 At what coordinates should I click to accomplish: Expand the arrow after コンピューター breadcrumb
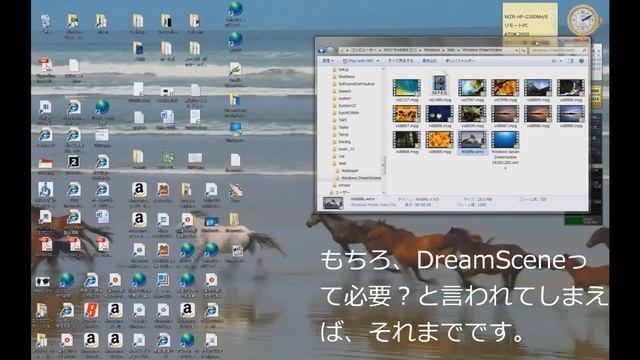380,50
